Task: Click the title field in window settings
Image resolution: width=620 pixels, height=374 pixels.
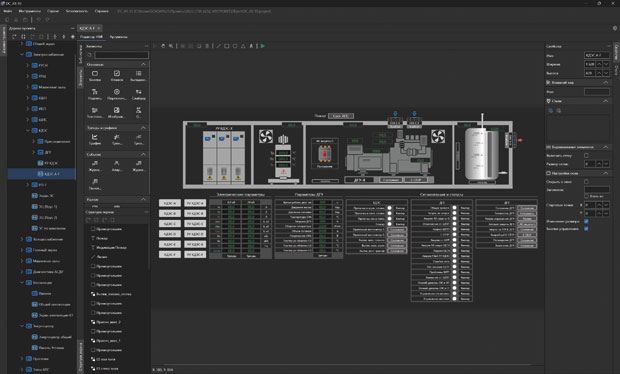Action: click(x=597, y=189)
